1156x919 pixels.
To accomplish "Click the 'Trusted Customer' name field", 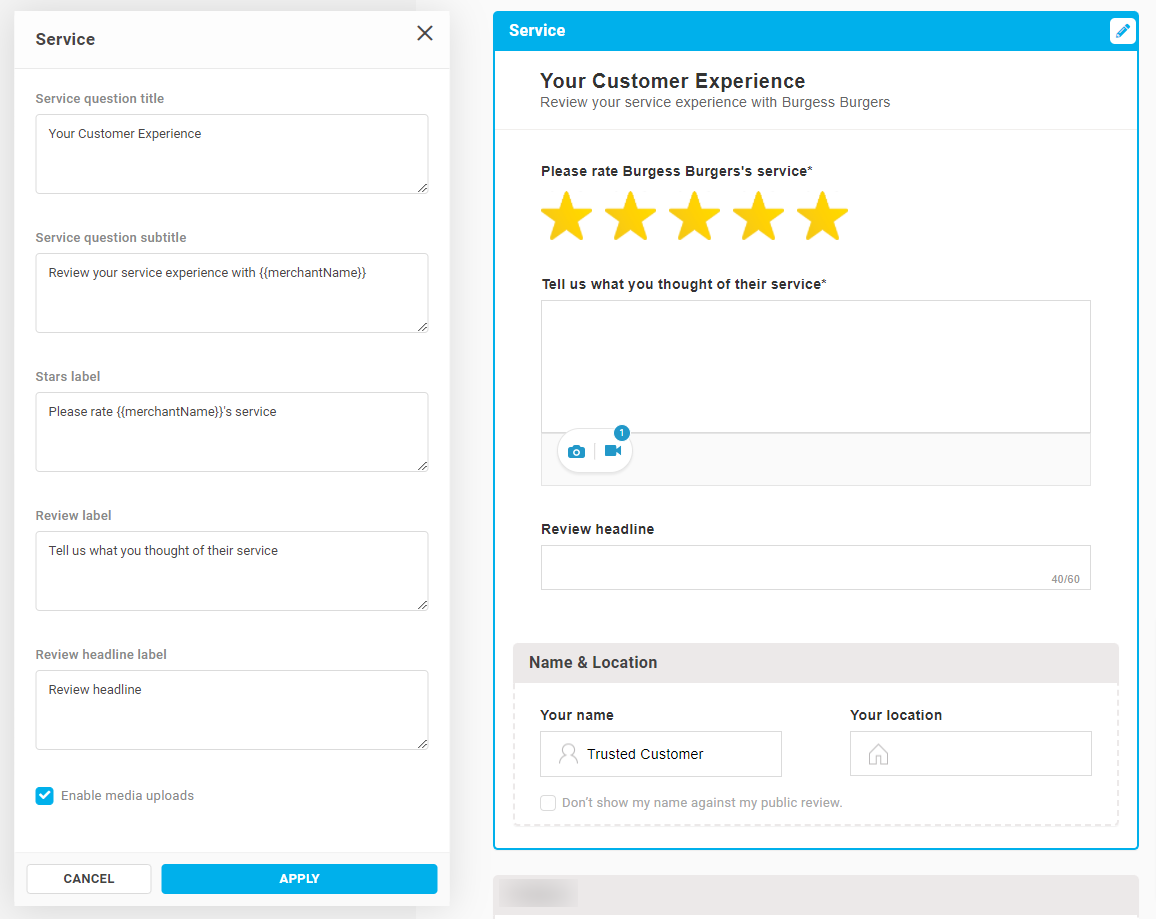I will pyautogui.click(x=660, y=753).
